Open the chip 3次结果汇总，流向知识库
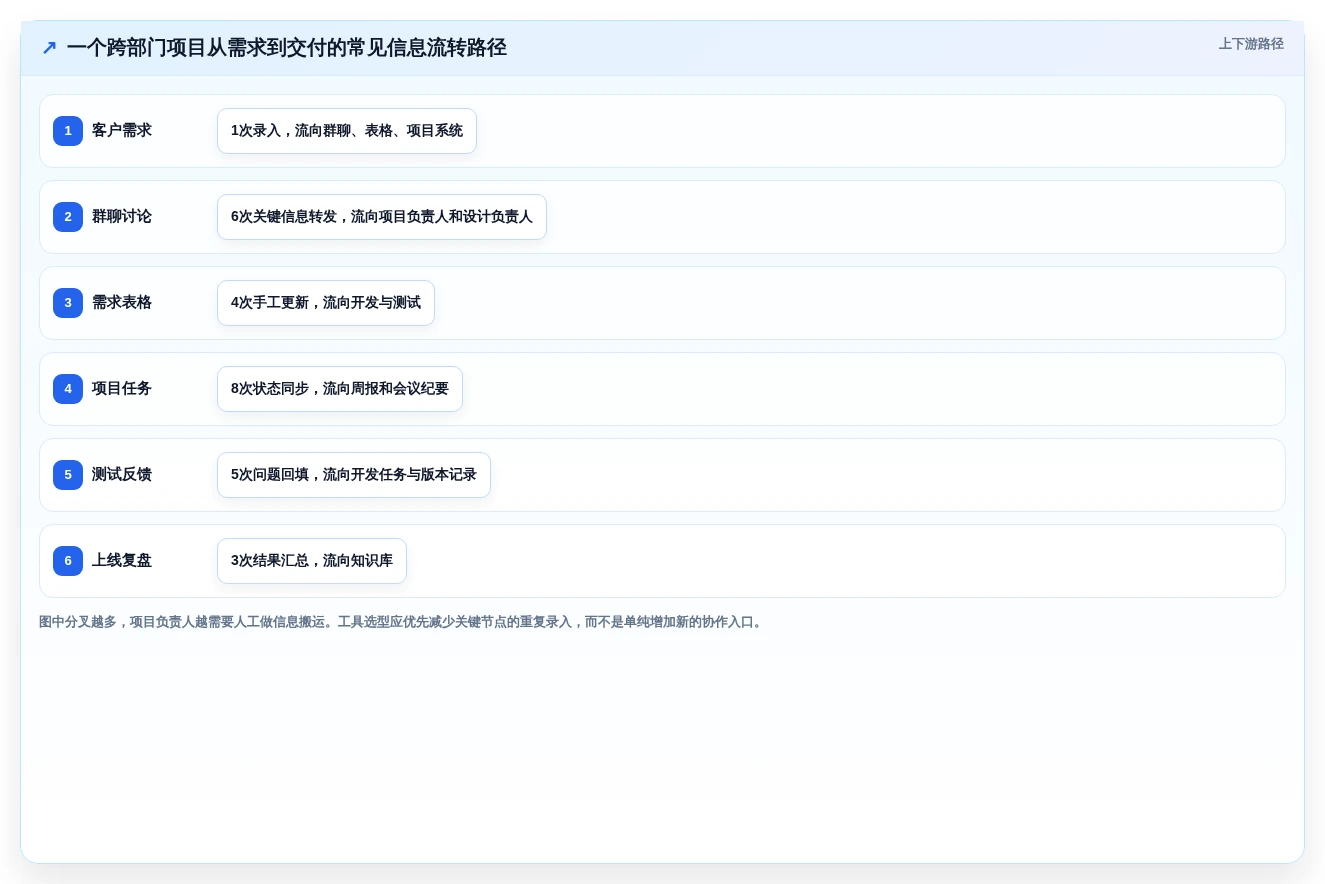The height and width of the screenshot is (884, 1325). tap(312, 561)
